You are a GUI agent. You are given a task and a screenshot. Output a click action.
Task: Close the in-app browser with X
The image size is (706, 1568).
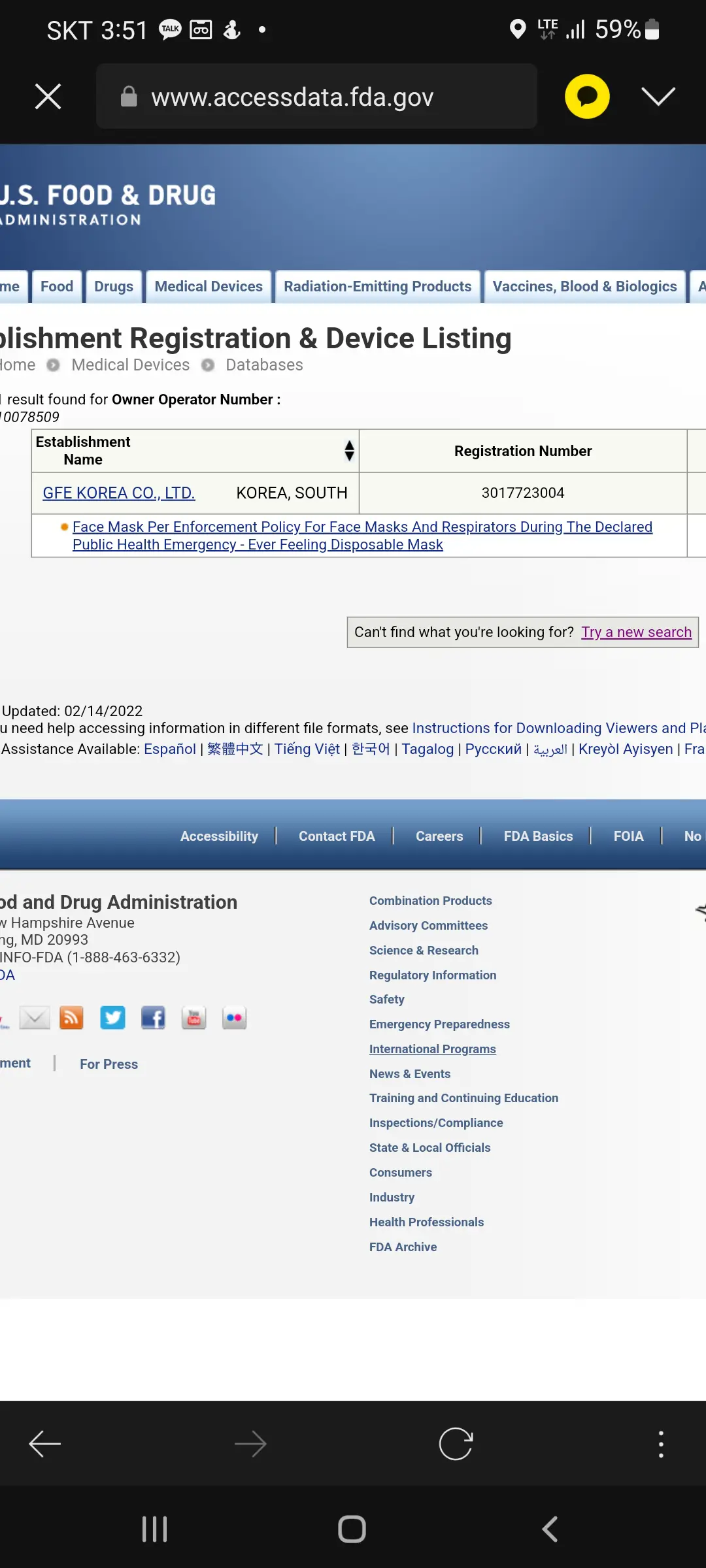coord(48,97)
